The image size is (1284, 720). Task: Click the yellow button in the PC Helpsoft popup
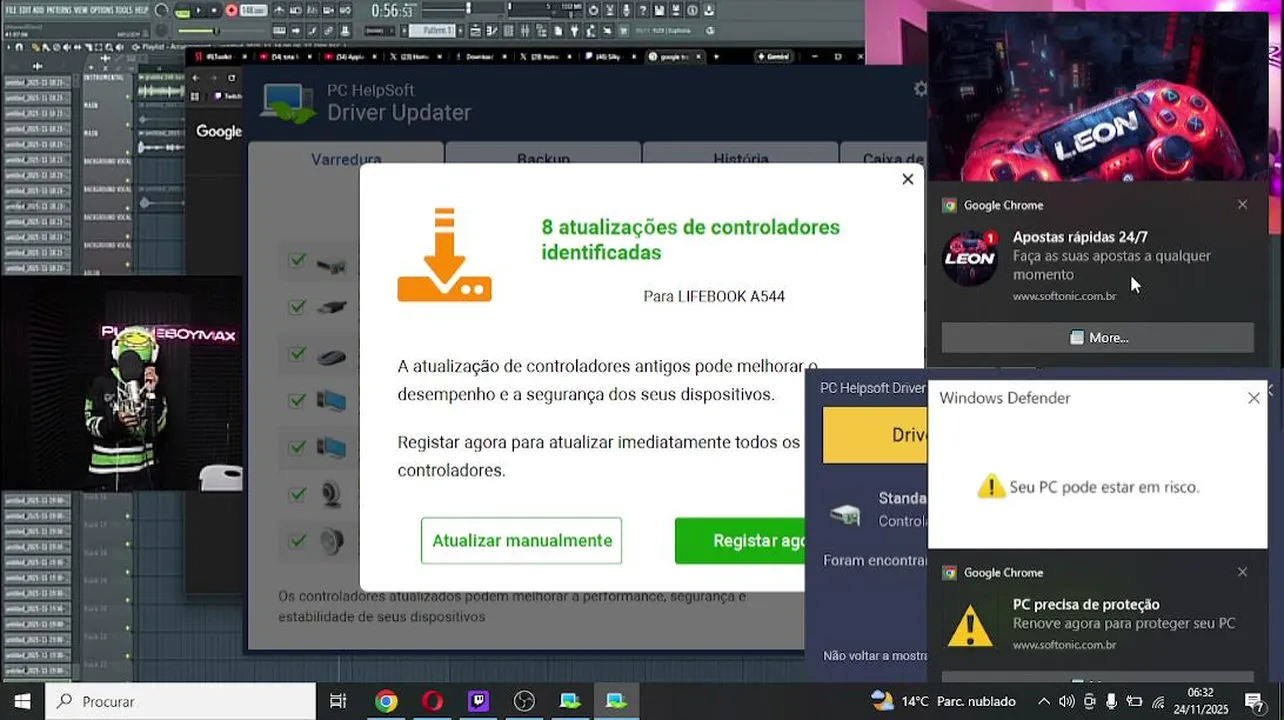875,435
